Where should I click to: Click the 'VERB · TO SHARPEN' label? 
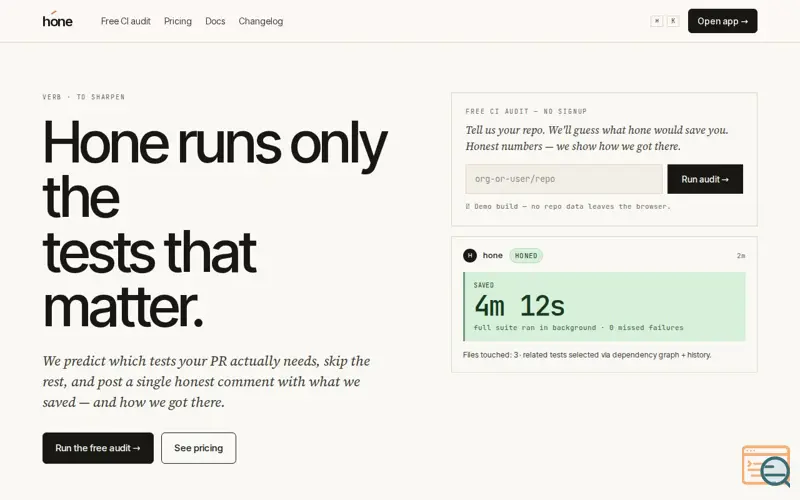[84, 97]
